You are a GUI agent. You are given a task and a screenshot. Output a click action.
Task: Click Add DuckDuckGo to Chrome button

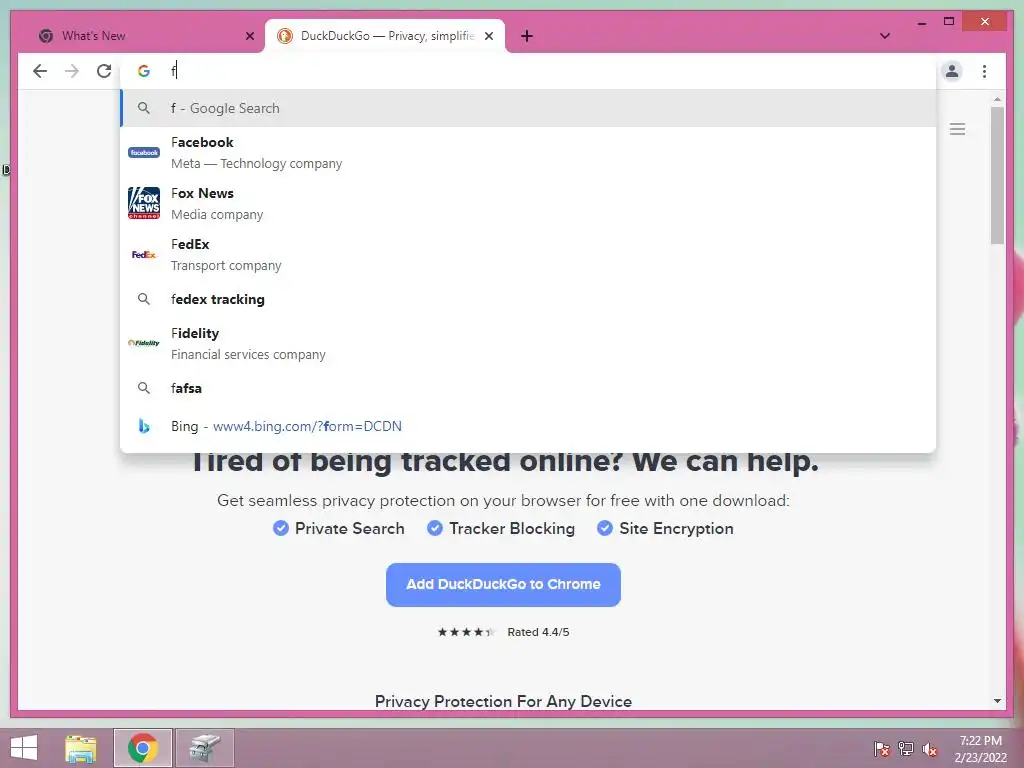click(504, 584)
